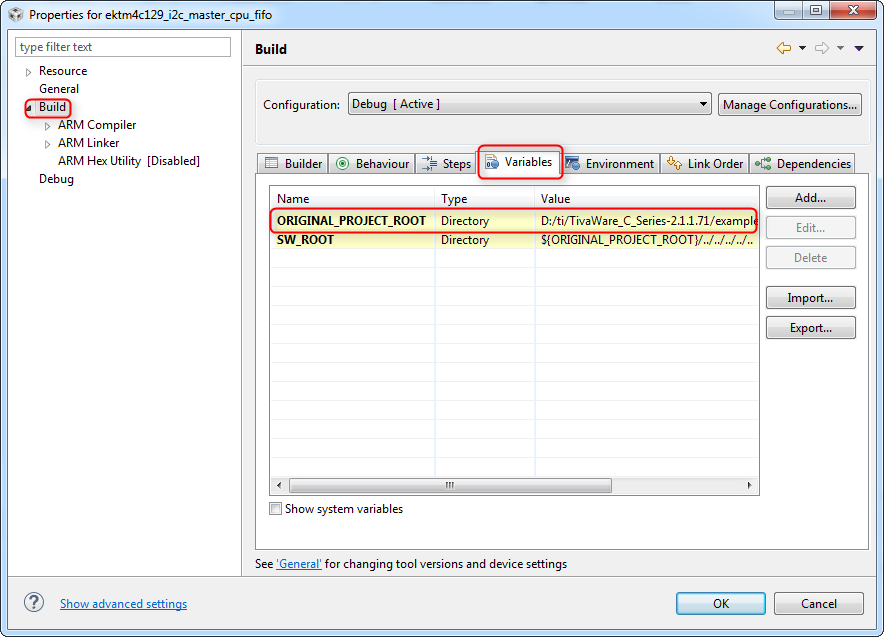Select Debug in the settings tree
884x637 pixels.
click(56, 179)
